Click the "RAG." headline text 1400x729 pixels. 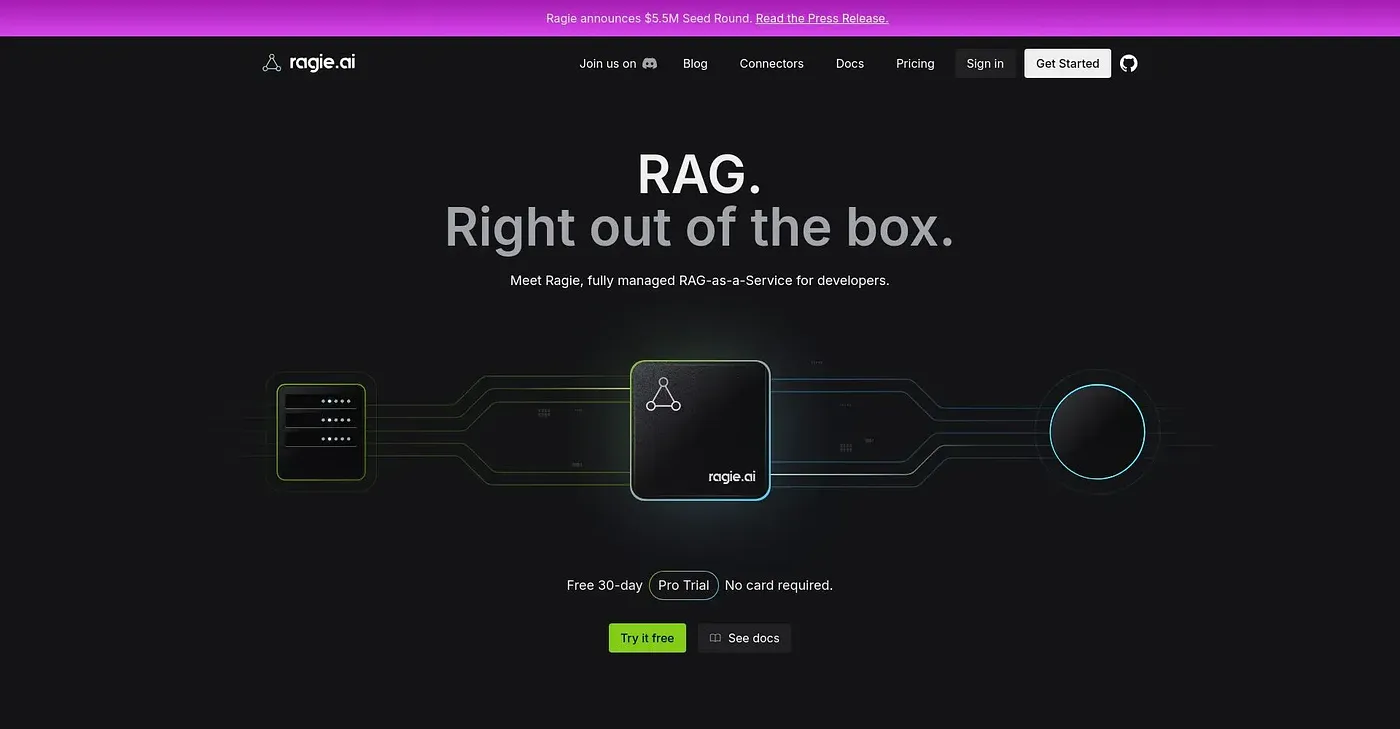coord(700,174)
